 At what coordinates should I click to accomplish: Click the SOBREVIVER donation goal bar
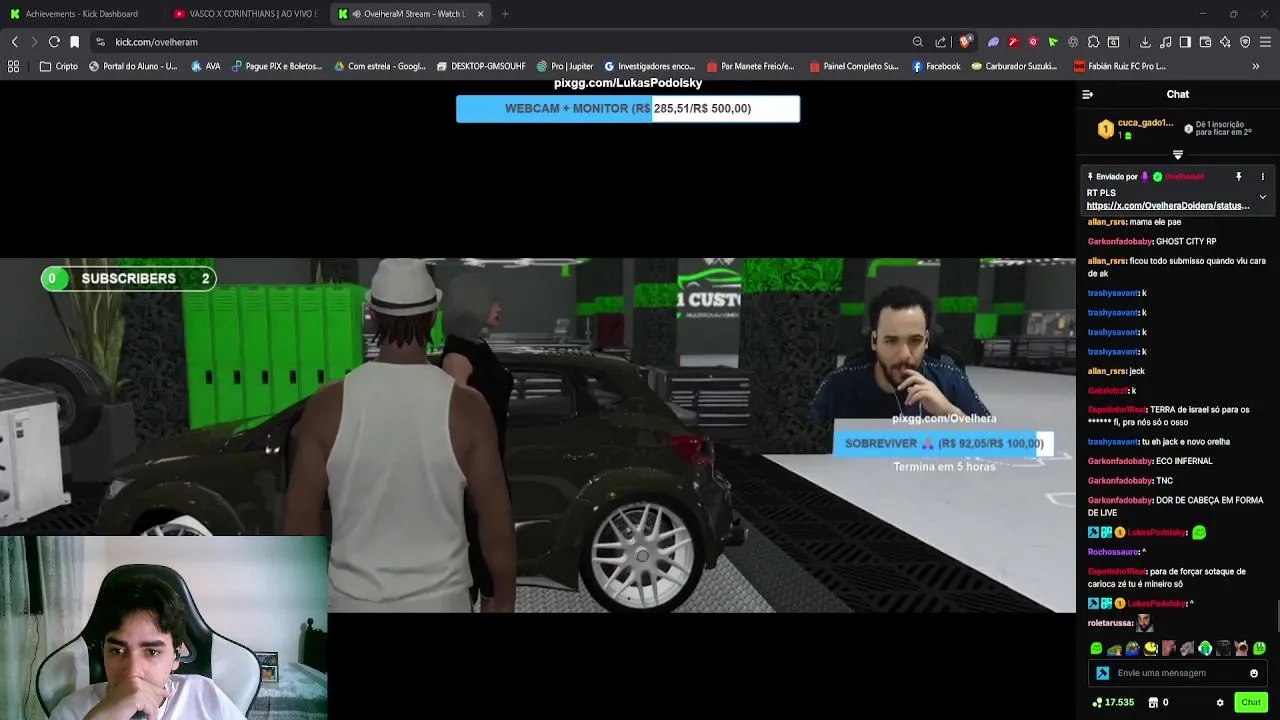point(943,443)
